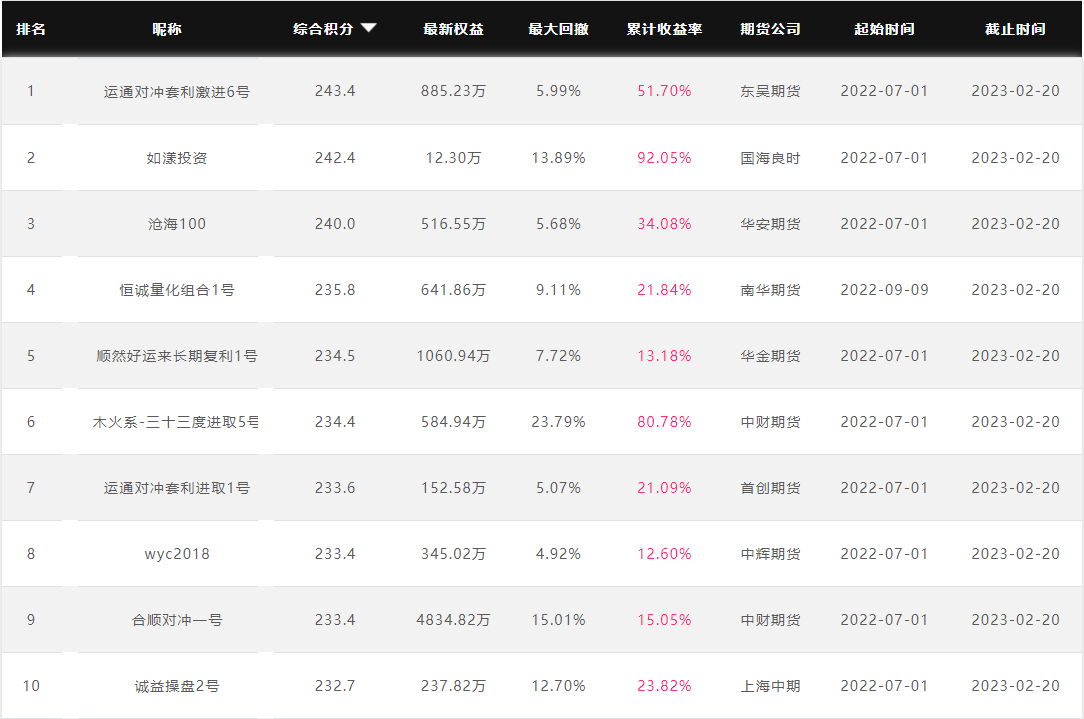Click the 截止时间 column header
The width and height of the screenshot is (1084, 719).
pos(1015,29)
